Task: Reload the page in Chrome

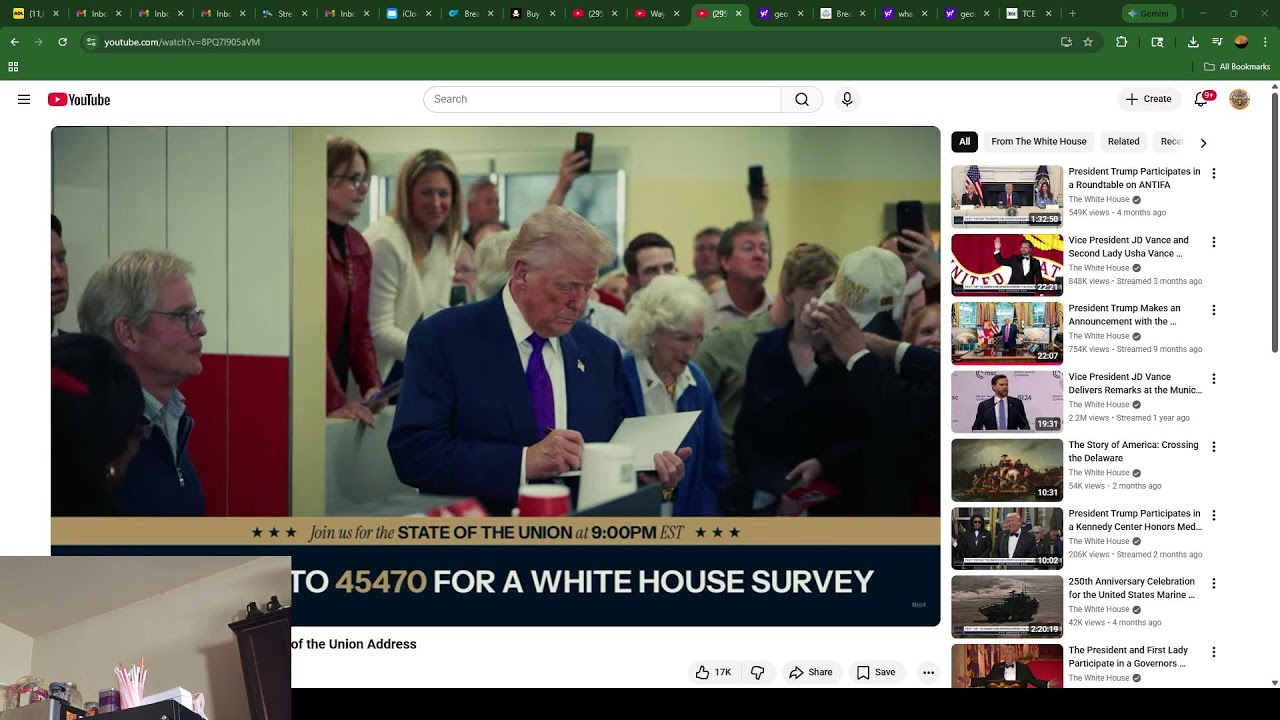Action: 62,42
